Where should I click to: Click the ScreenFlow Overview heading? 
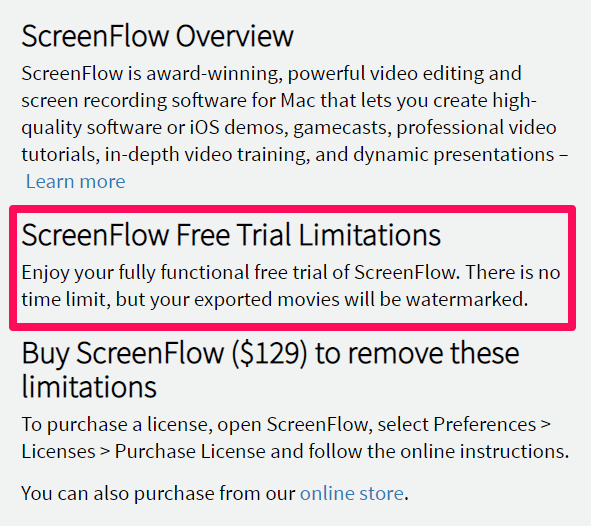(x=158, y=36)
